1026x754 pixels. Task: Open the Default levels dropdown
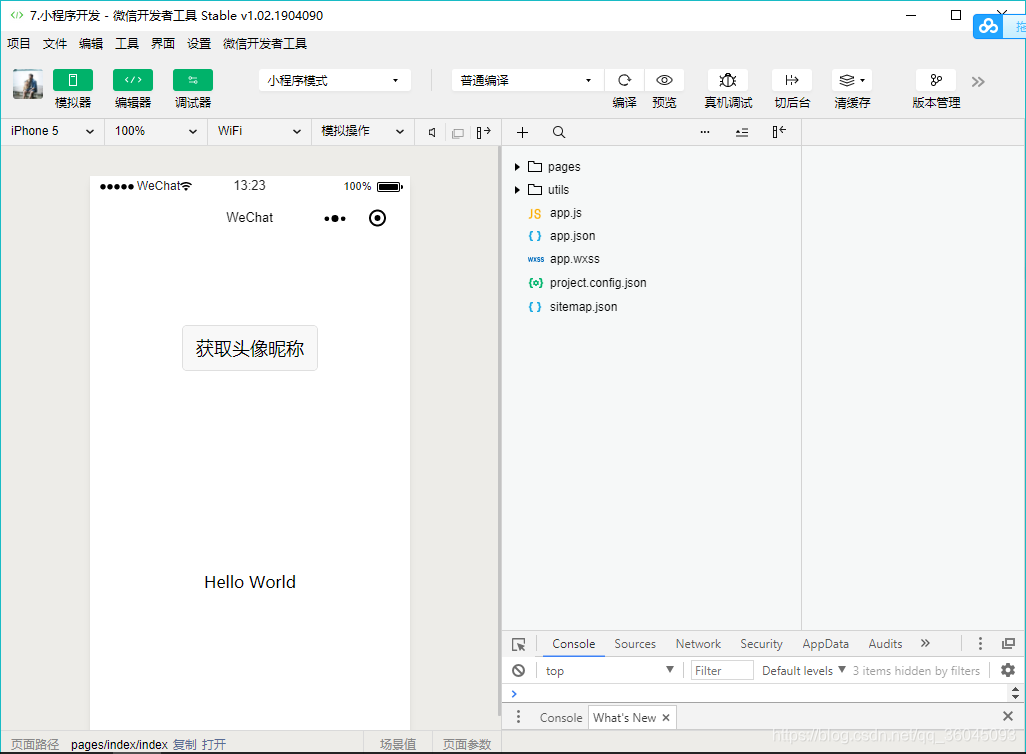[804, 670]
